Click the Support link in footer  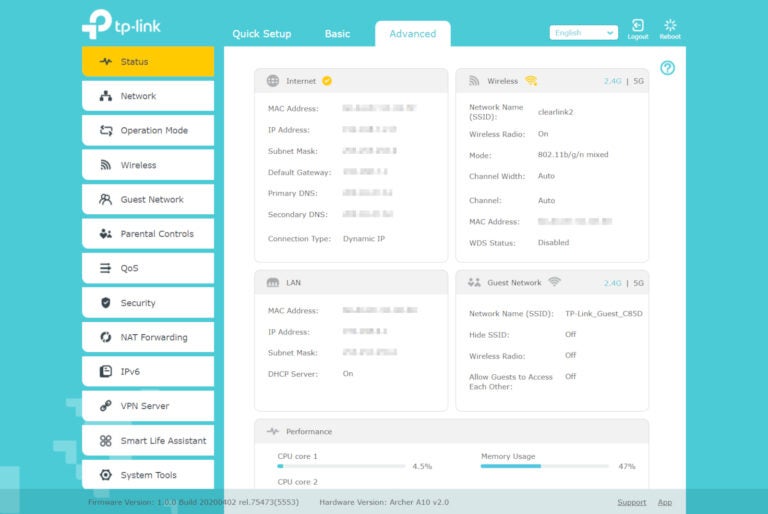click(x=631, y=502)
